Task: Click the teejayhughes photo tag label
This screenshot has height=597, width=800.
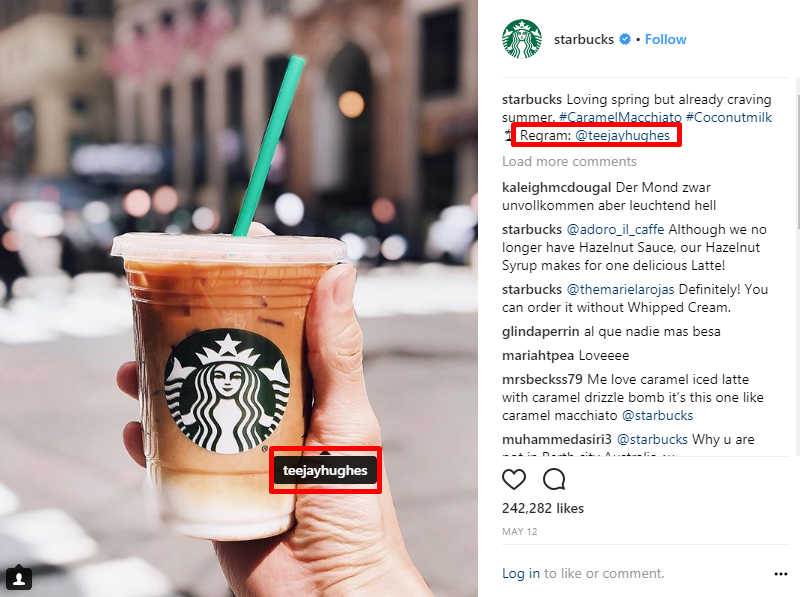Action: coord(325,470)
